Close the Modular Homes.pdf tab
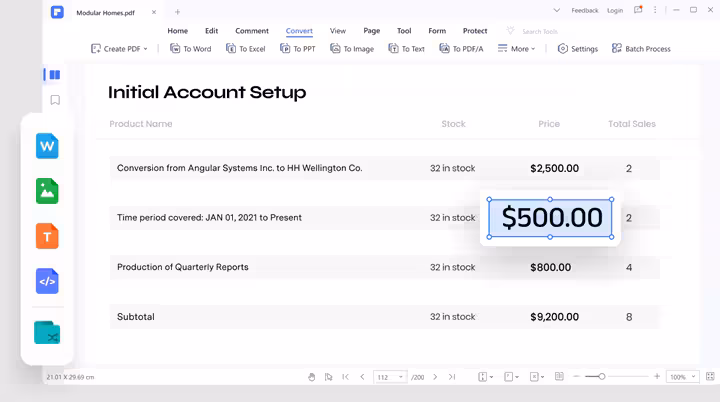 coord(154,12)
